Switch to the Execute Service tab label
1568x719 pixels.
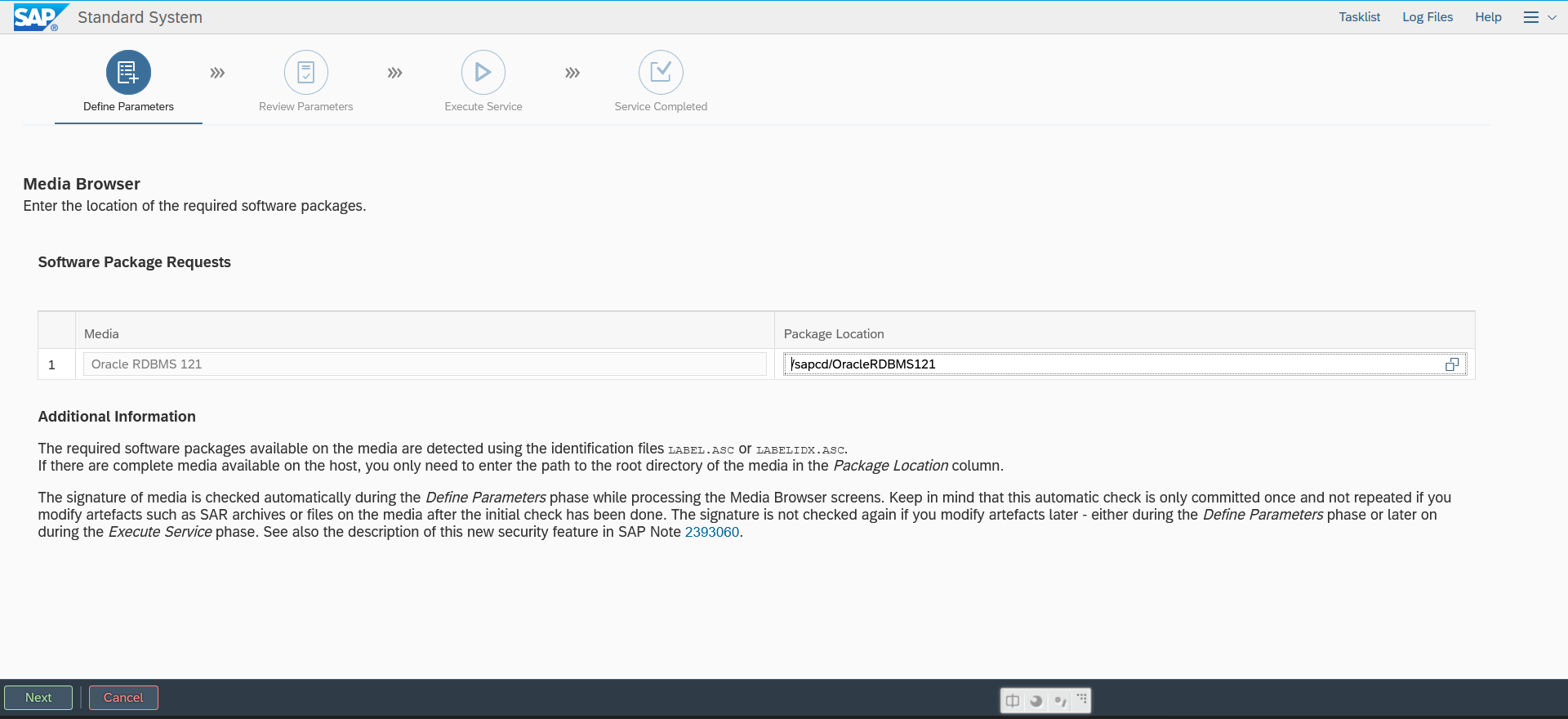click(483, 107)
